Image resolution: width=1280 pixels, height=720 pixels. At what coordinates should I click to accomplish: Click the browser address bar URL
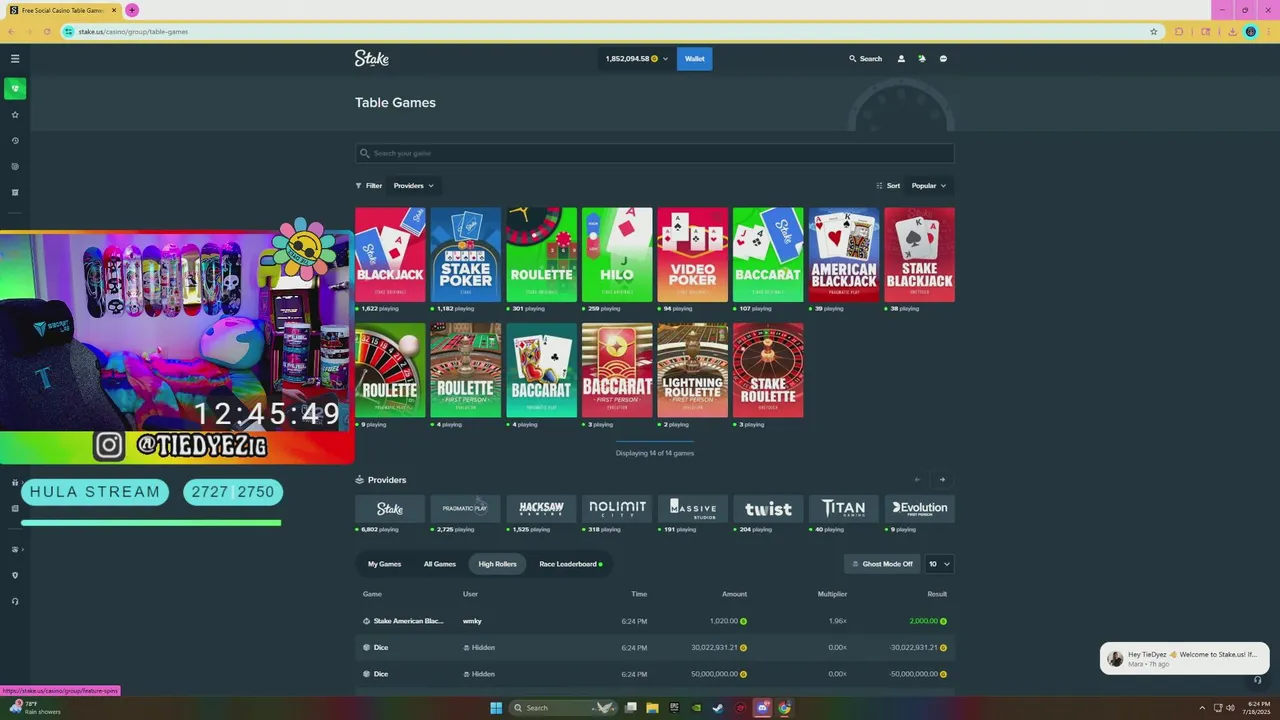[x=133, y=31]
